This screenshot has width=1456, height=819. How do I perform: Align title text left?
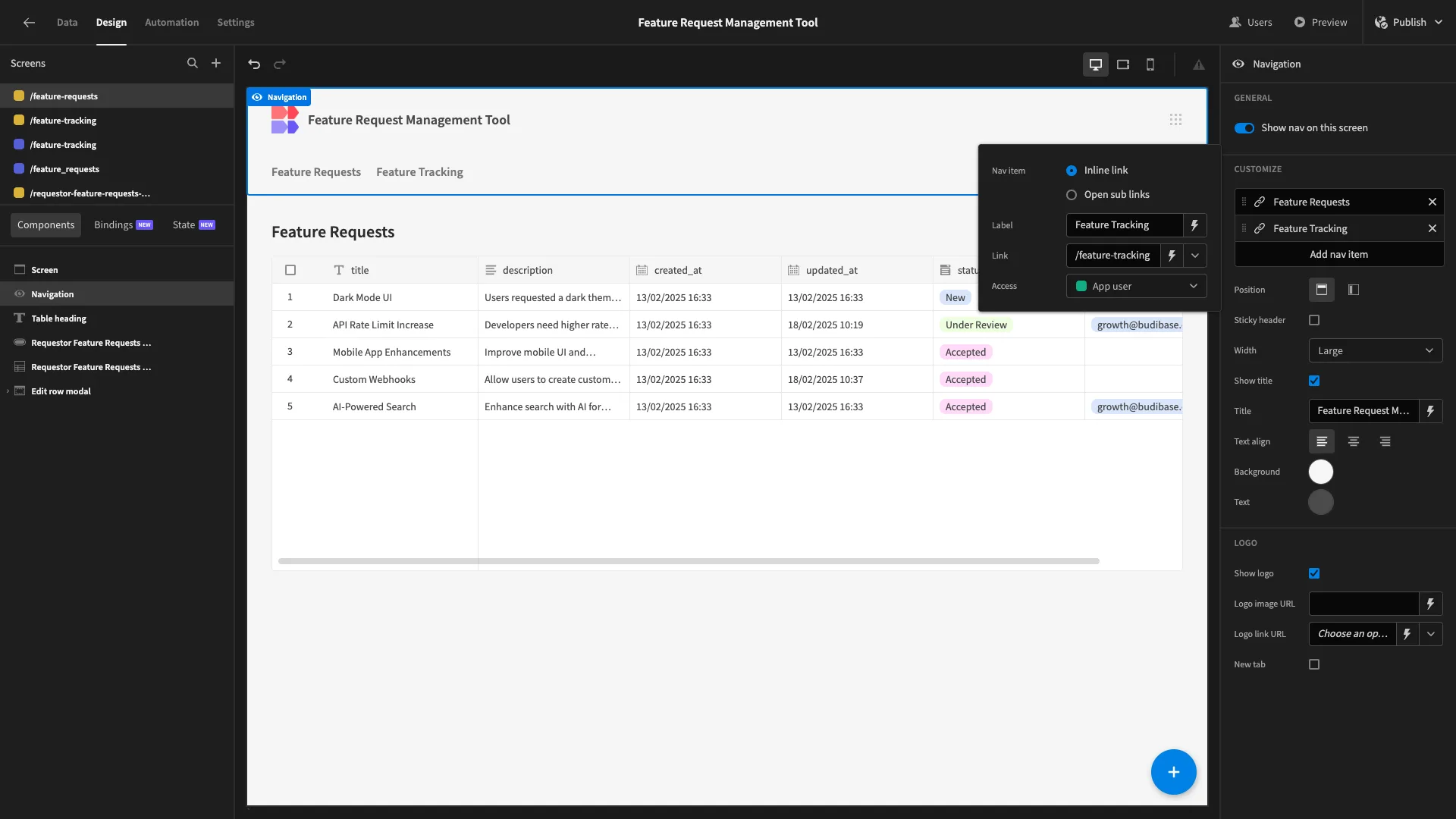(1322, 441)
